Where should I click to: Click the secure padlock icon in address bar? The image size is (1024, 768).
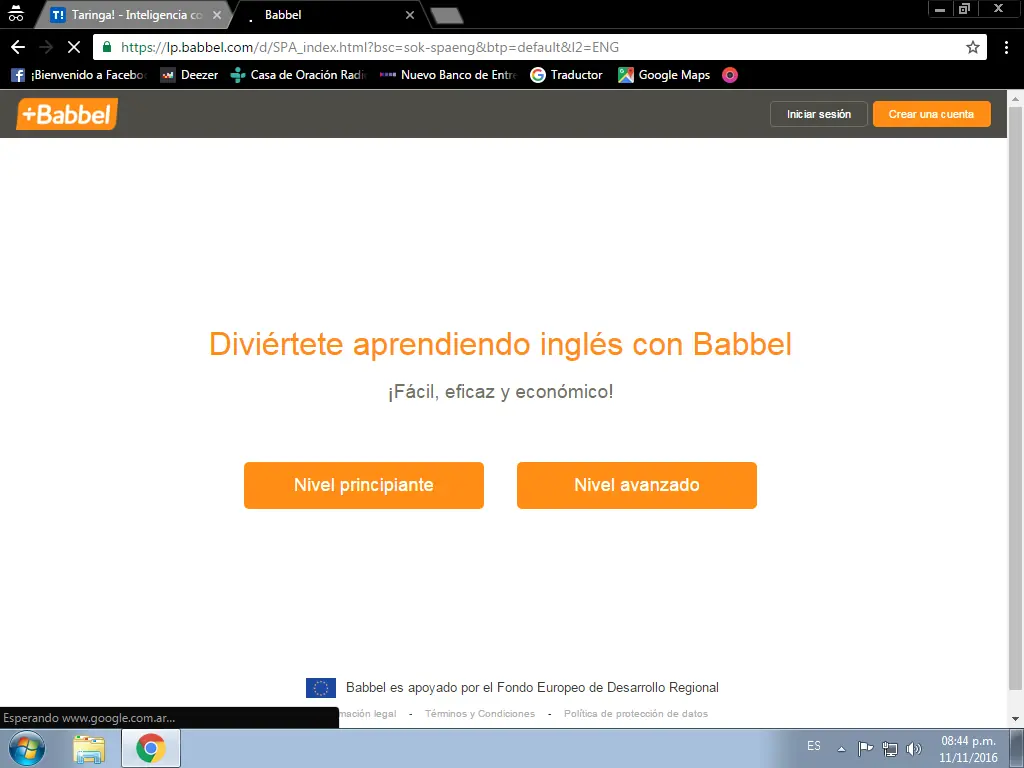coord(107,46)
